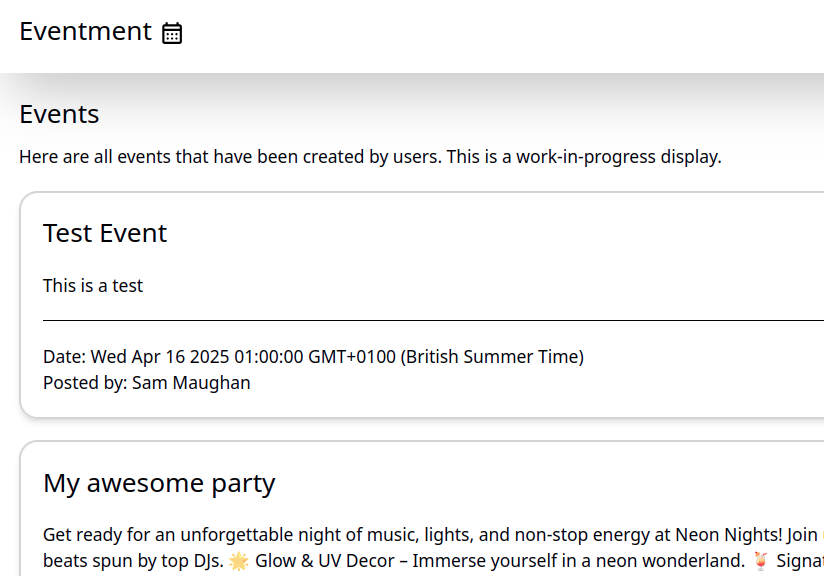The height and width of the screenshot is (576, 824).
Task: Click the Test Event date line
Action: tap(313, 357)
